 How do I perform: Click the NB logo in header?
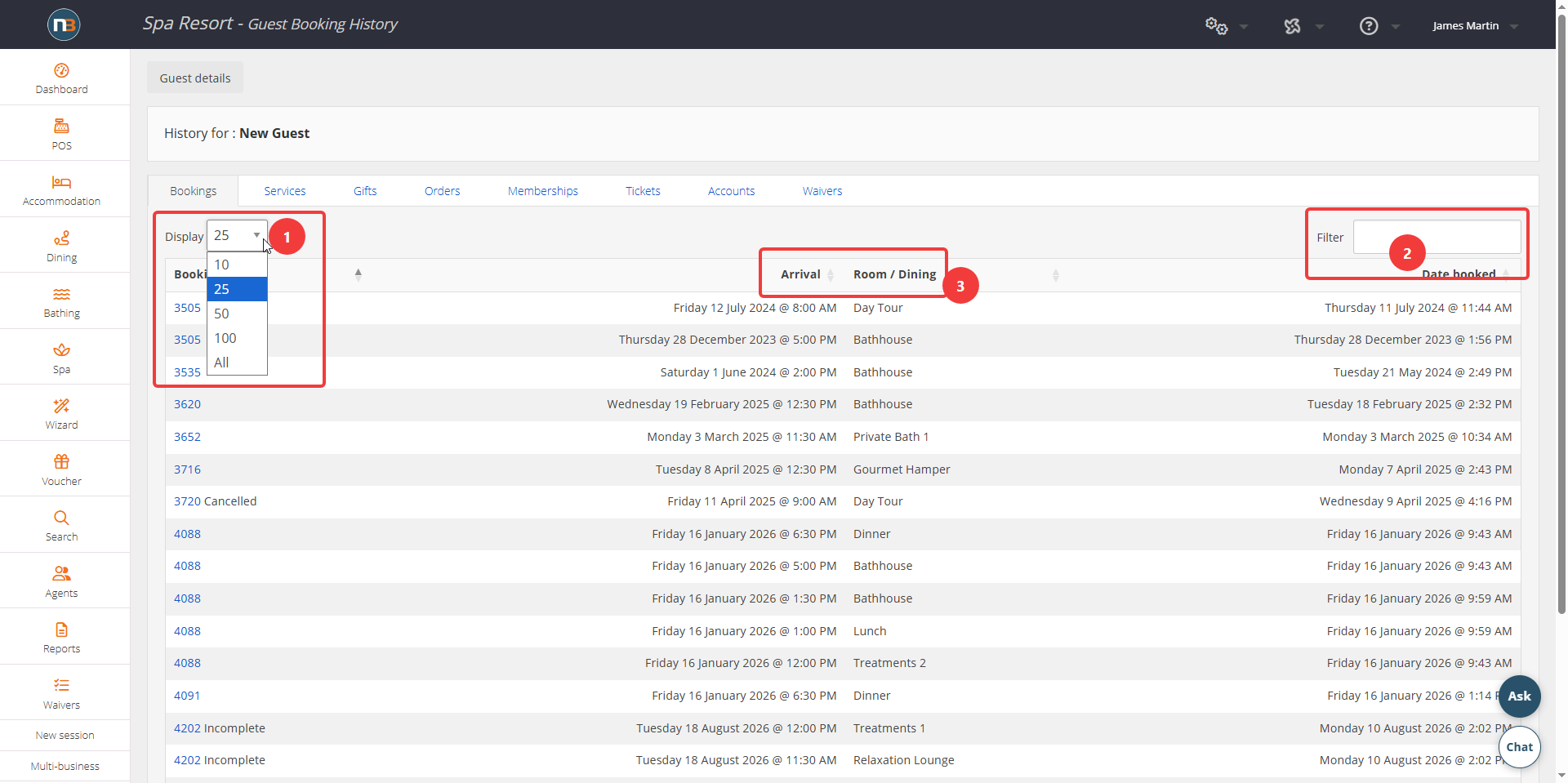click(x=64, y=24)
